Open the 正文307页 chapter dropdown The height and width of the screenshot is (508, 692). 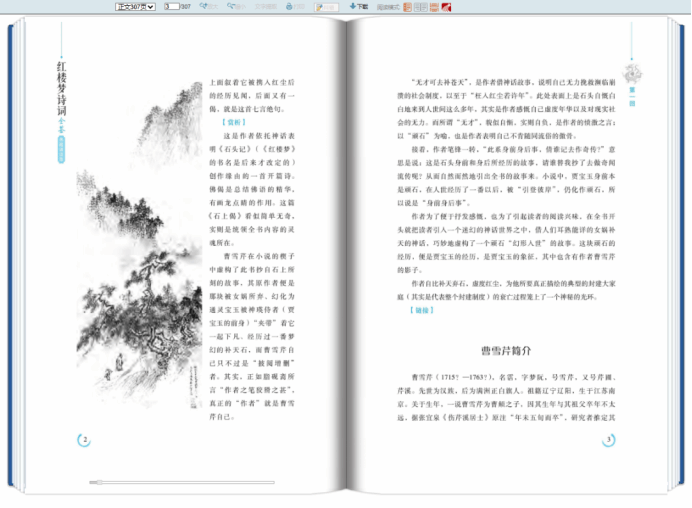coord(135,7)
